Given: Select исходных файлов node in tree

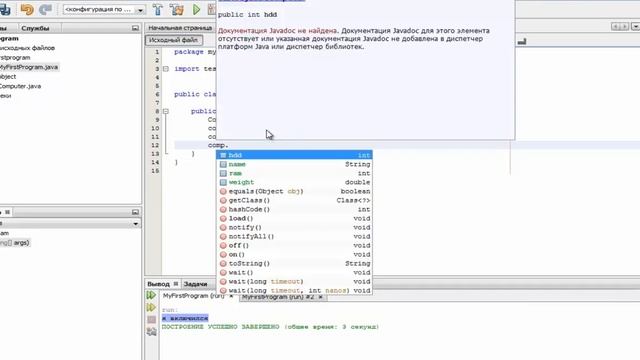Looking at the screenshot, I should (x=27, y=48).
